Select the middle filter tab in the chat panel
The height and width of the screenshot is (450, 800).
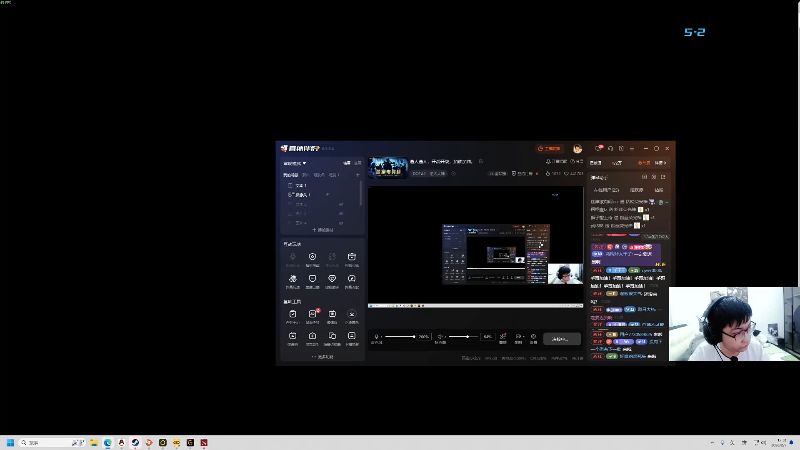coord(636,190)
